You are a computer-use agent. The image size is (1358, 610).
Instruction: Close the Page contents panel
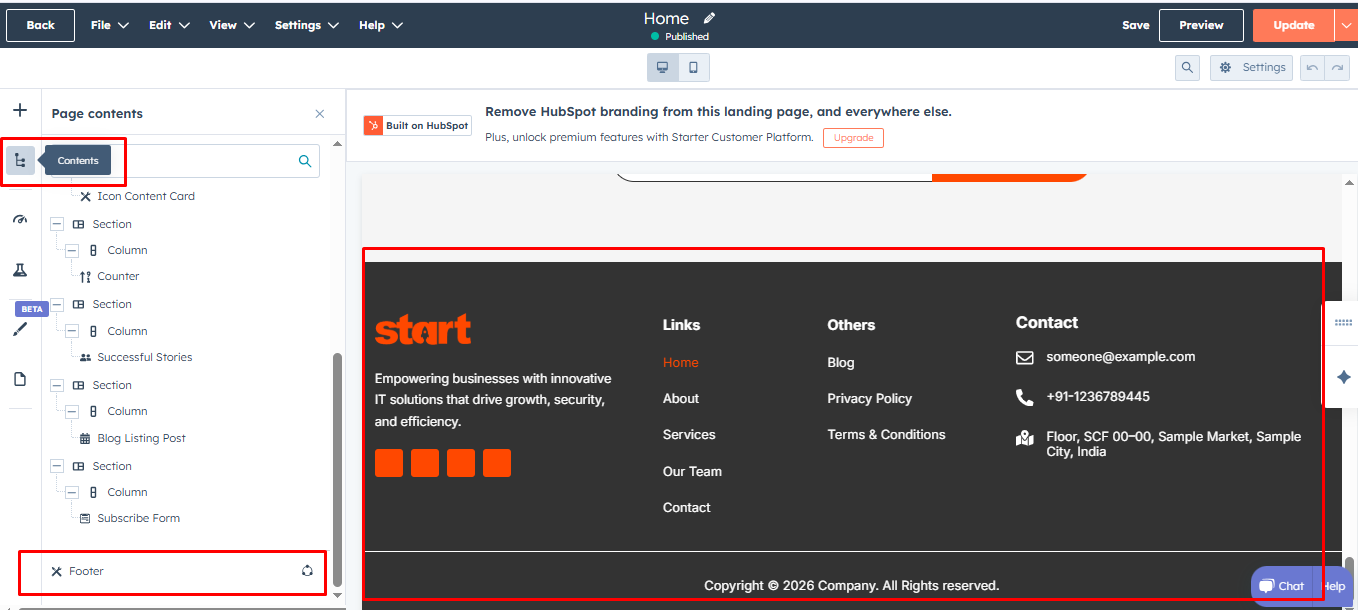pyautogui.click(x=320, y=114)
